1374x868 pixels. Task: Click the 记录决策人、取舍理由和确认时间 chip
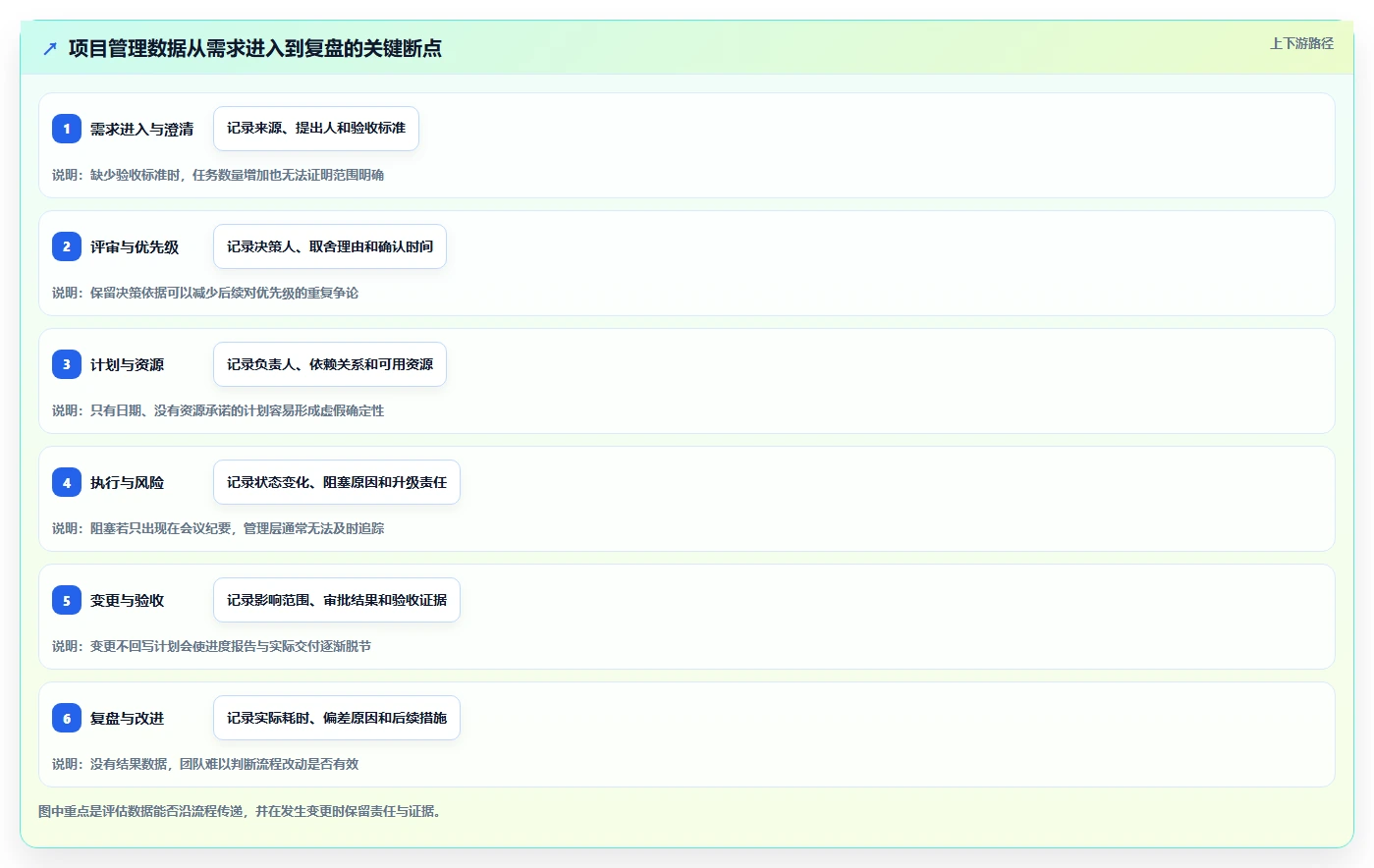330,246
